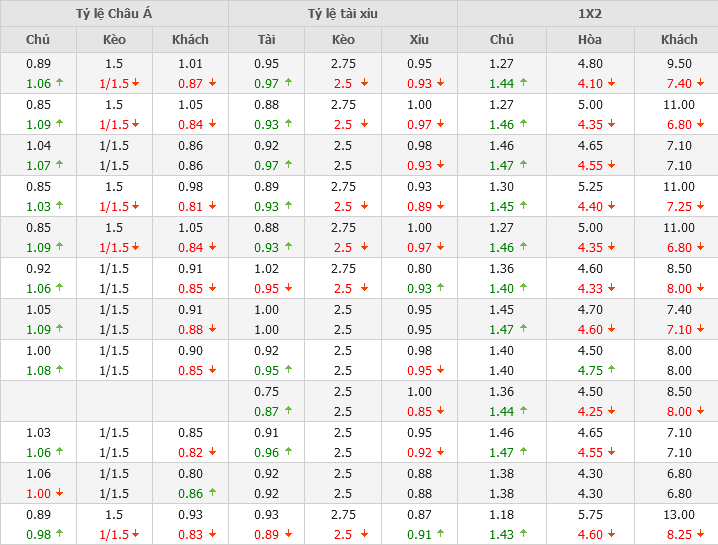The height and width of the screenshot is (545, 718).
Task: Click the up arrow beside 1.07
Action: pyautogui.click(x=59, y=166)
